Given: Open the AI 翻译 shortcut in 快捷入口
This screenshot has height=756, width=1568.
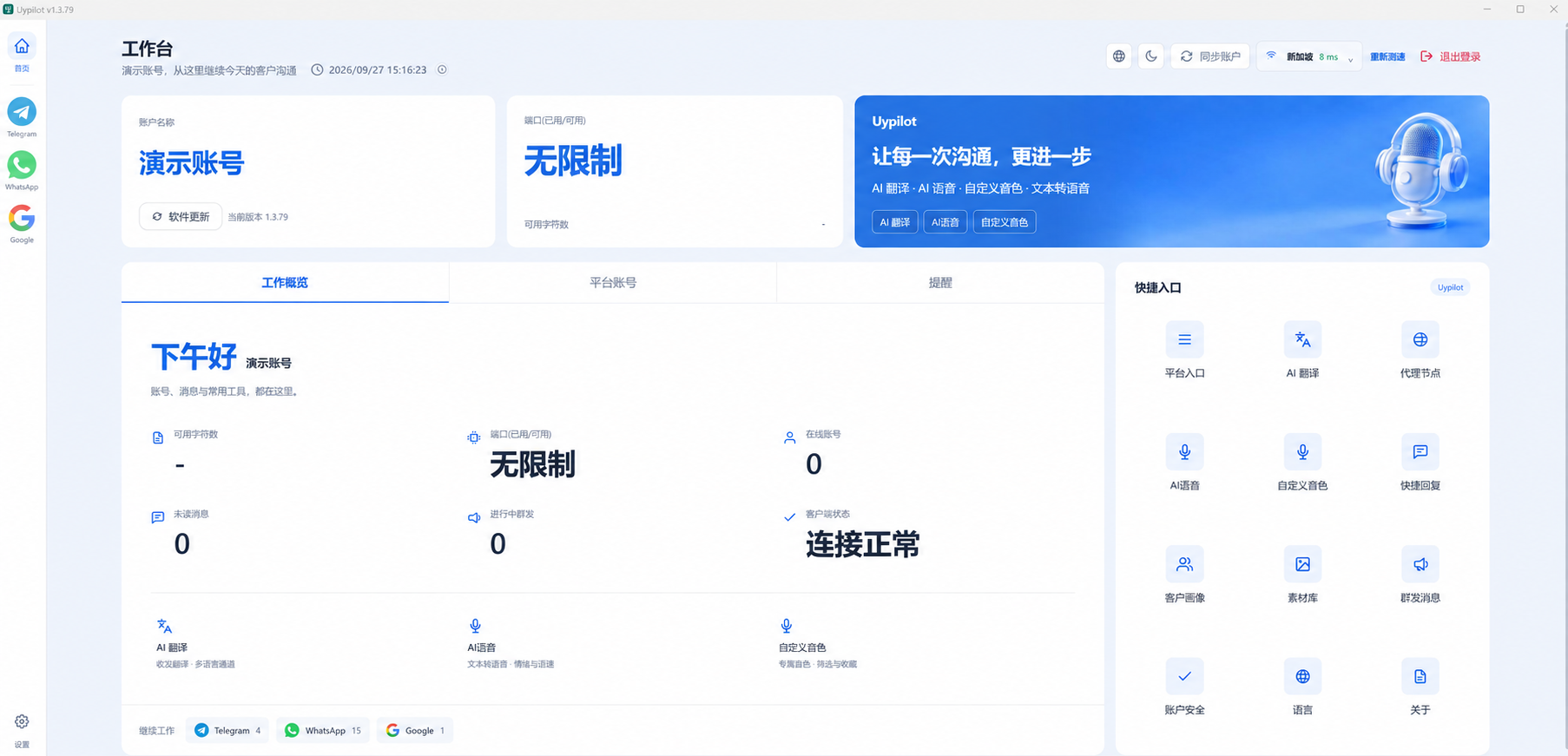Looking at the screenshot, I should 1302,339.
